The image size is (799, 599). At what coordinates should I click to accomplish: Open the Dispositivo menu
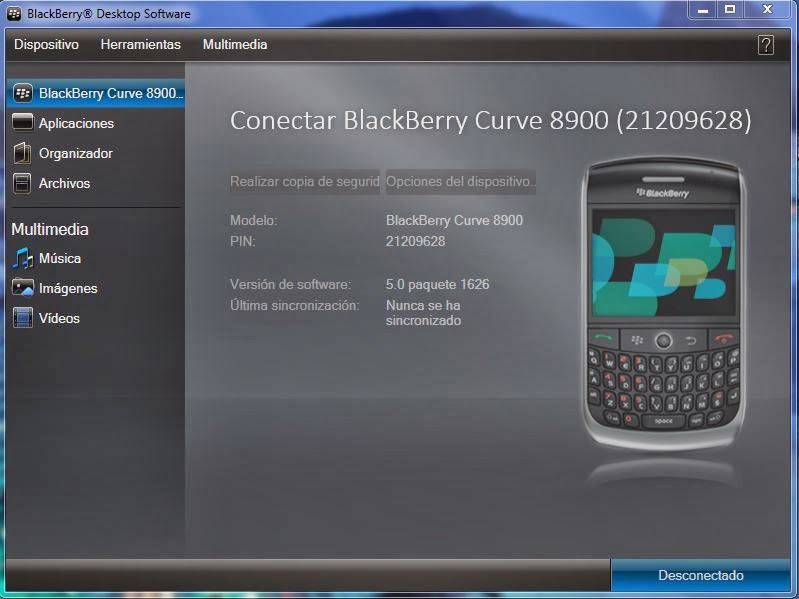point(46,45)
